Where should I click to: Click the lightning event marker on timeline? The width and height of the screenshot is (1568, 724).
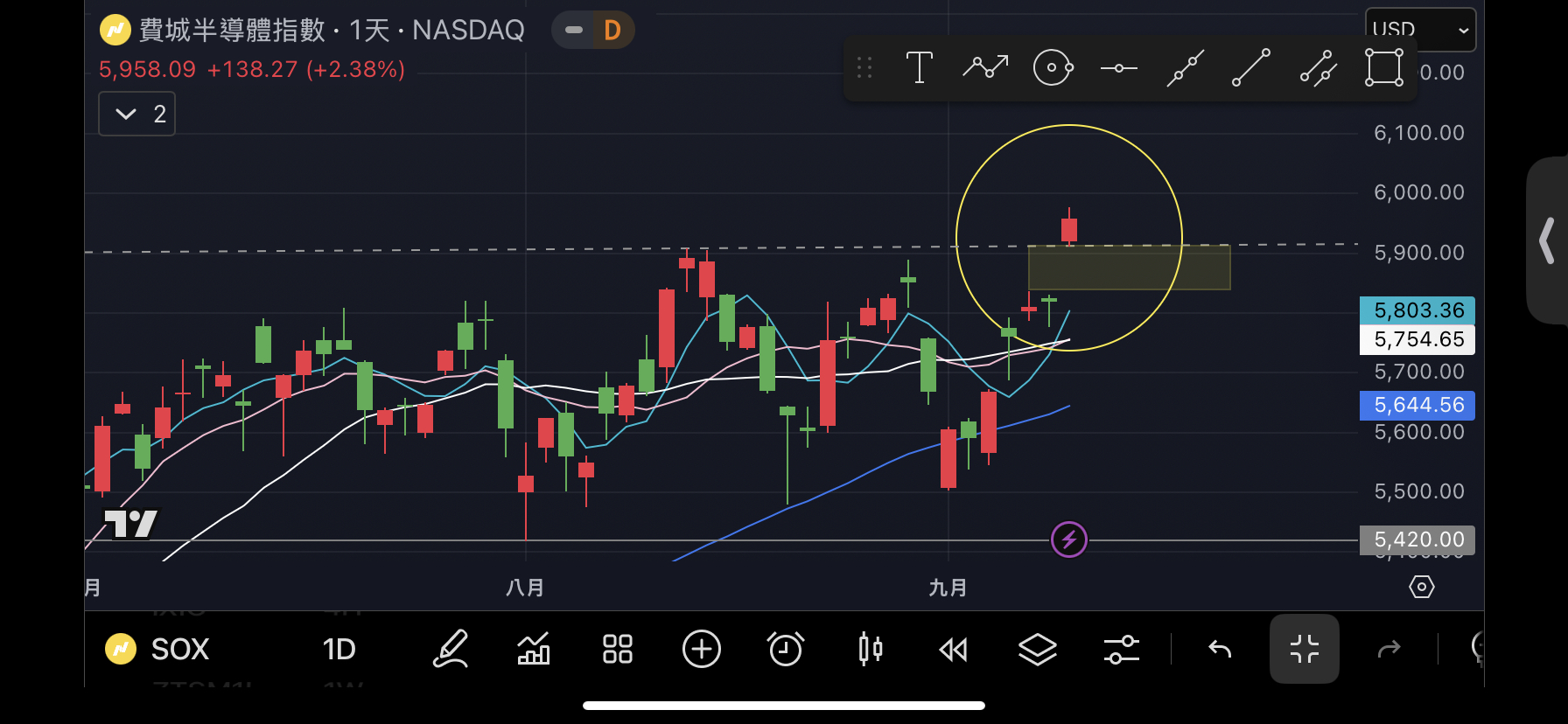point(1068,540)
